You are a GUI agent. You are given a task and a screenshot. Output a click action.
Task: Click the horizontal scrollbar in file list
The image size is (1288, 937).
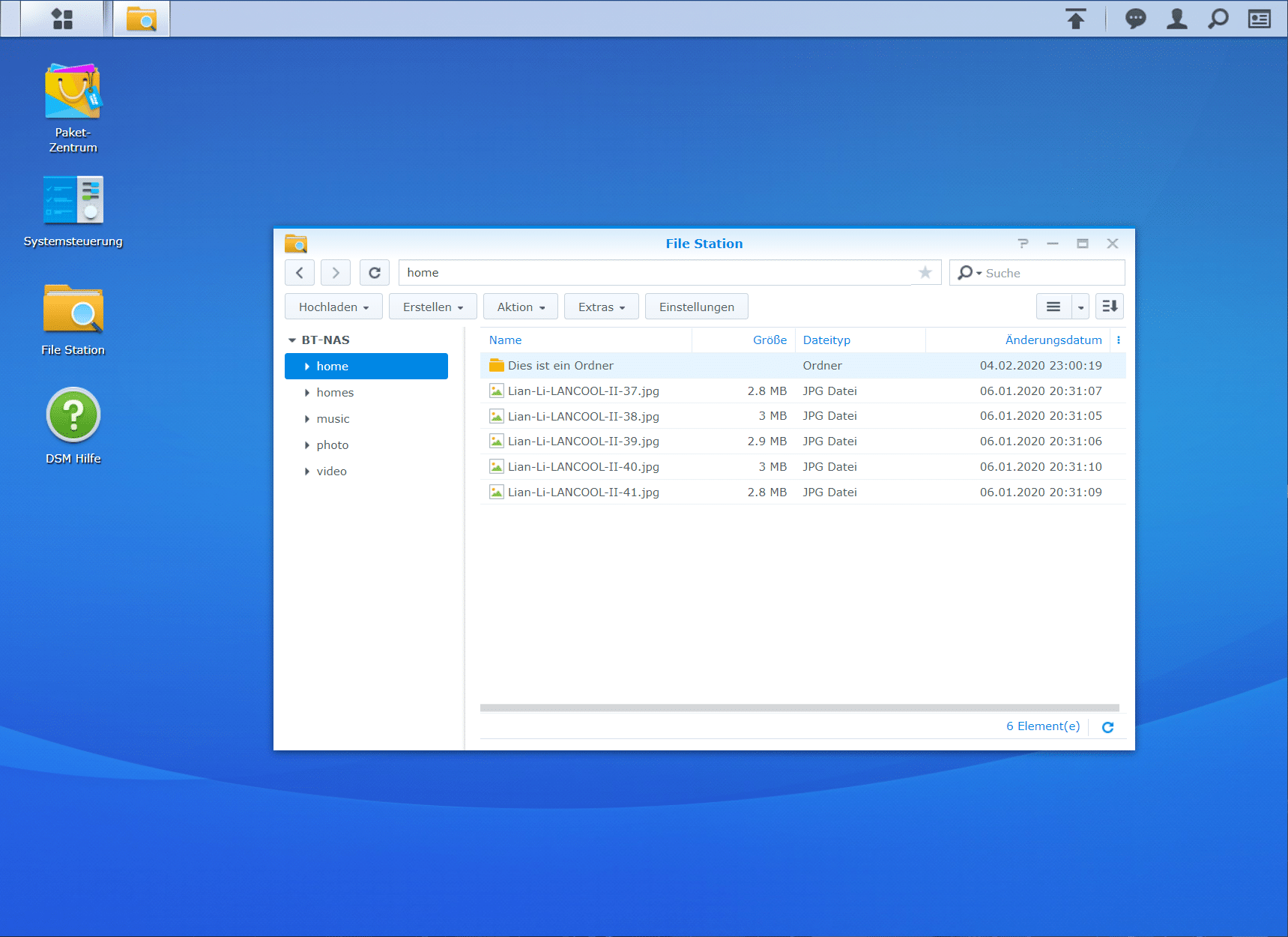pyautogui.click(x=799, y=708)
